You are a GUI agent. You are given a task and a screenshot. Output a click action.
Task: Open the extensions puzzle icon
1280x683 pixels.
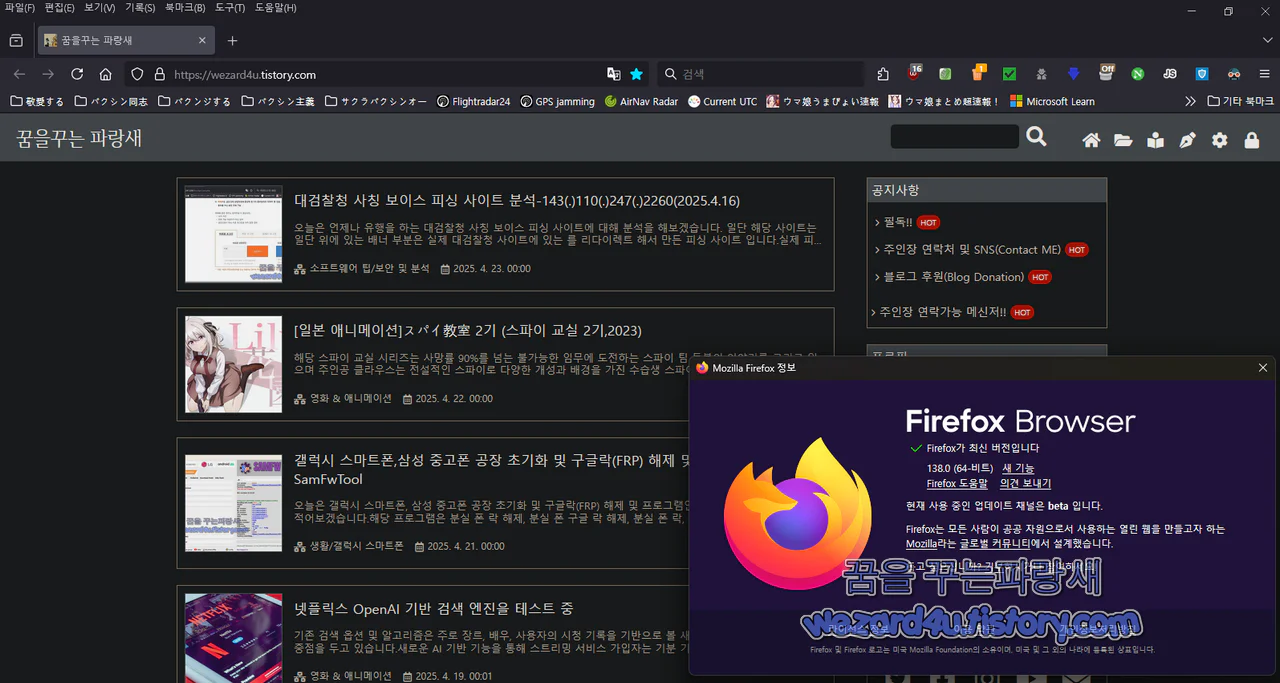[883, 74]
